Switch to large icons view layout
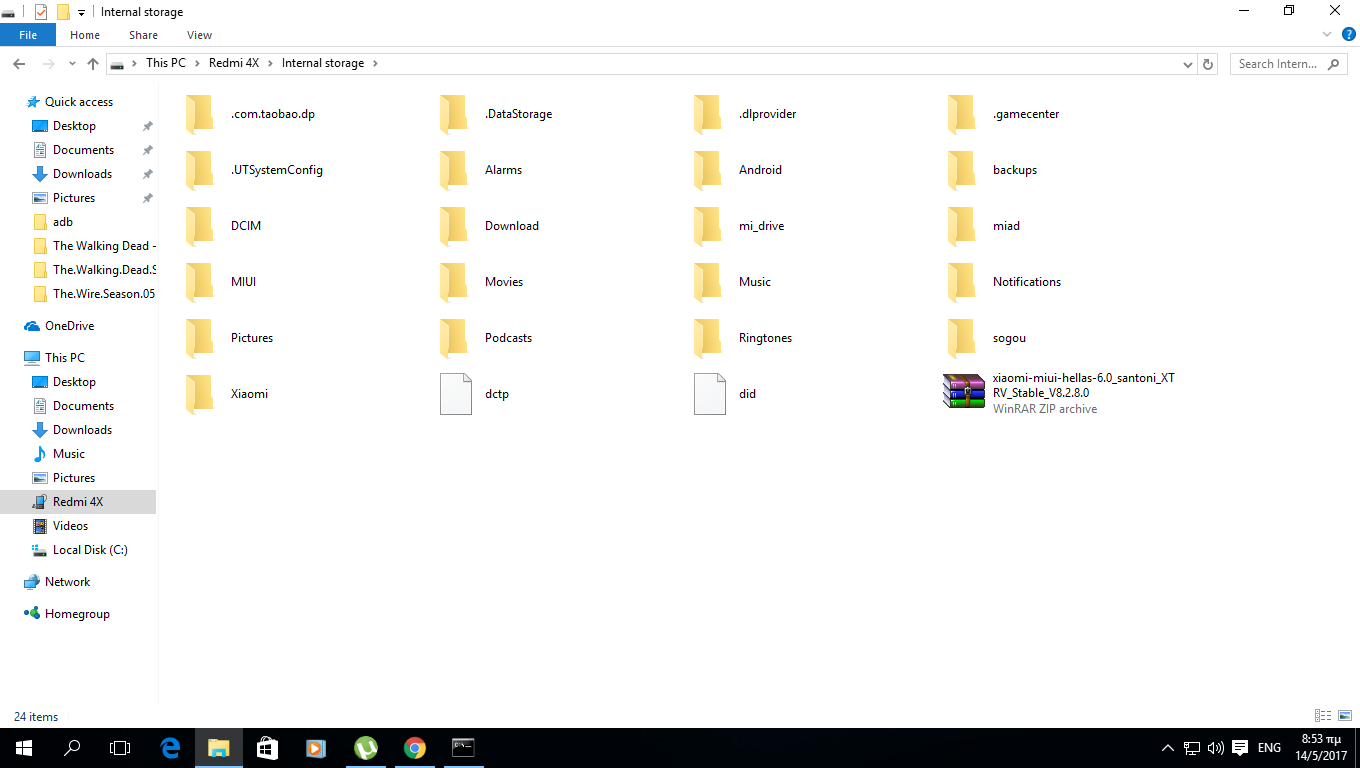This screenshot has height=768, width=1360. click(1346, 716)
